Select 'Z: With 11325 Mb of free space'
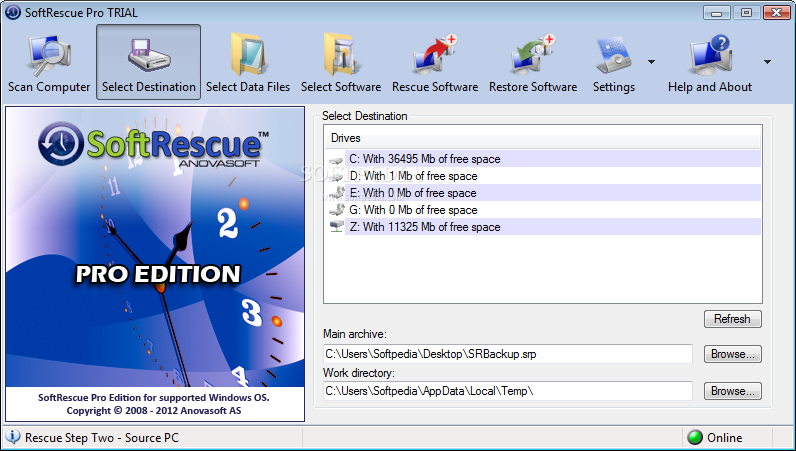This screenshot has height=451, width=796. pos(544,227)
